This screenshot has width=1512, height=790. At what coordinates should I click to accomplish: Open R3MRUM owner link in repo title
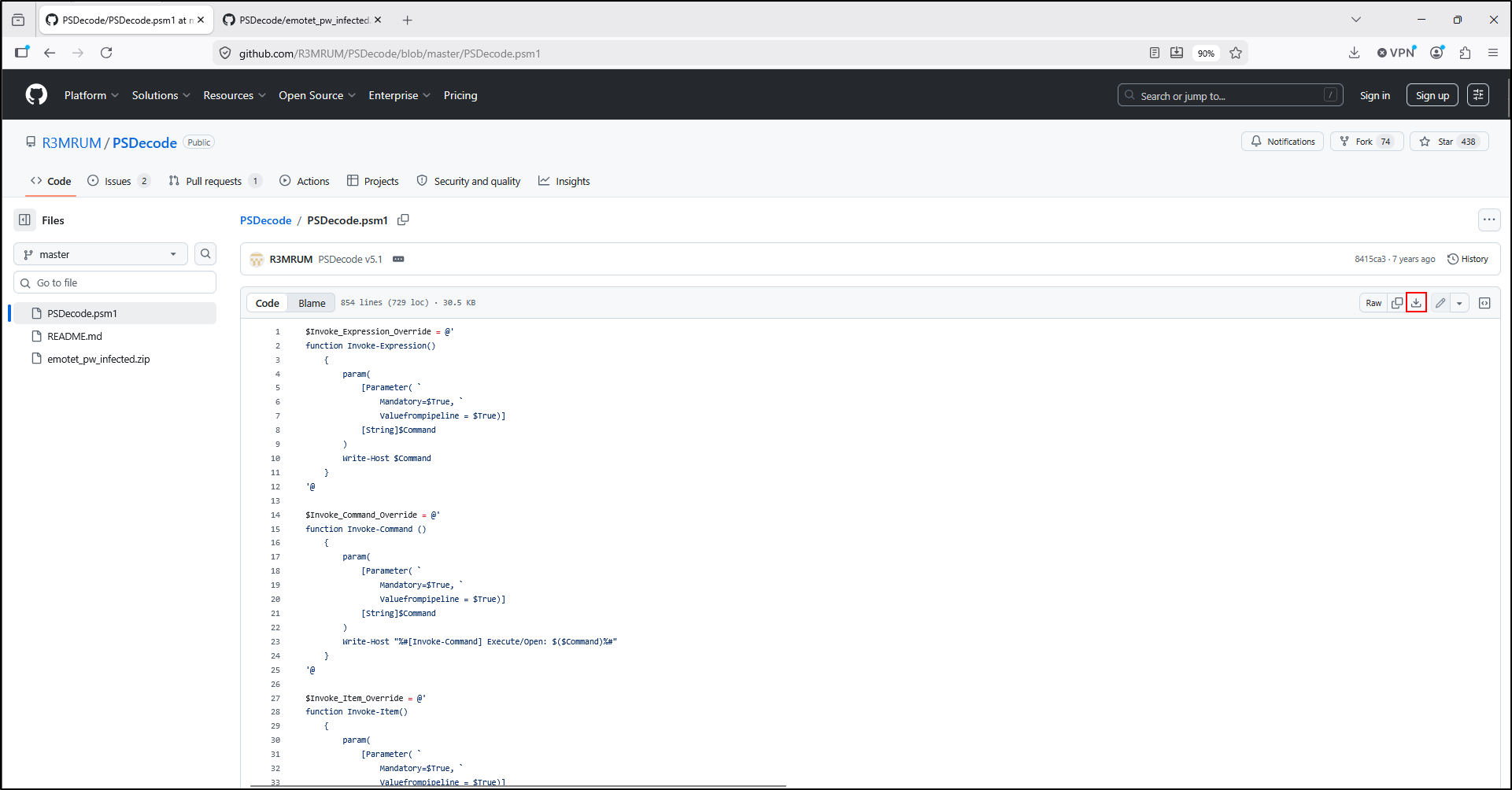click(72, 142)
